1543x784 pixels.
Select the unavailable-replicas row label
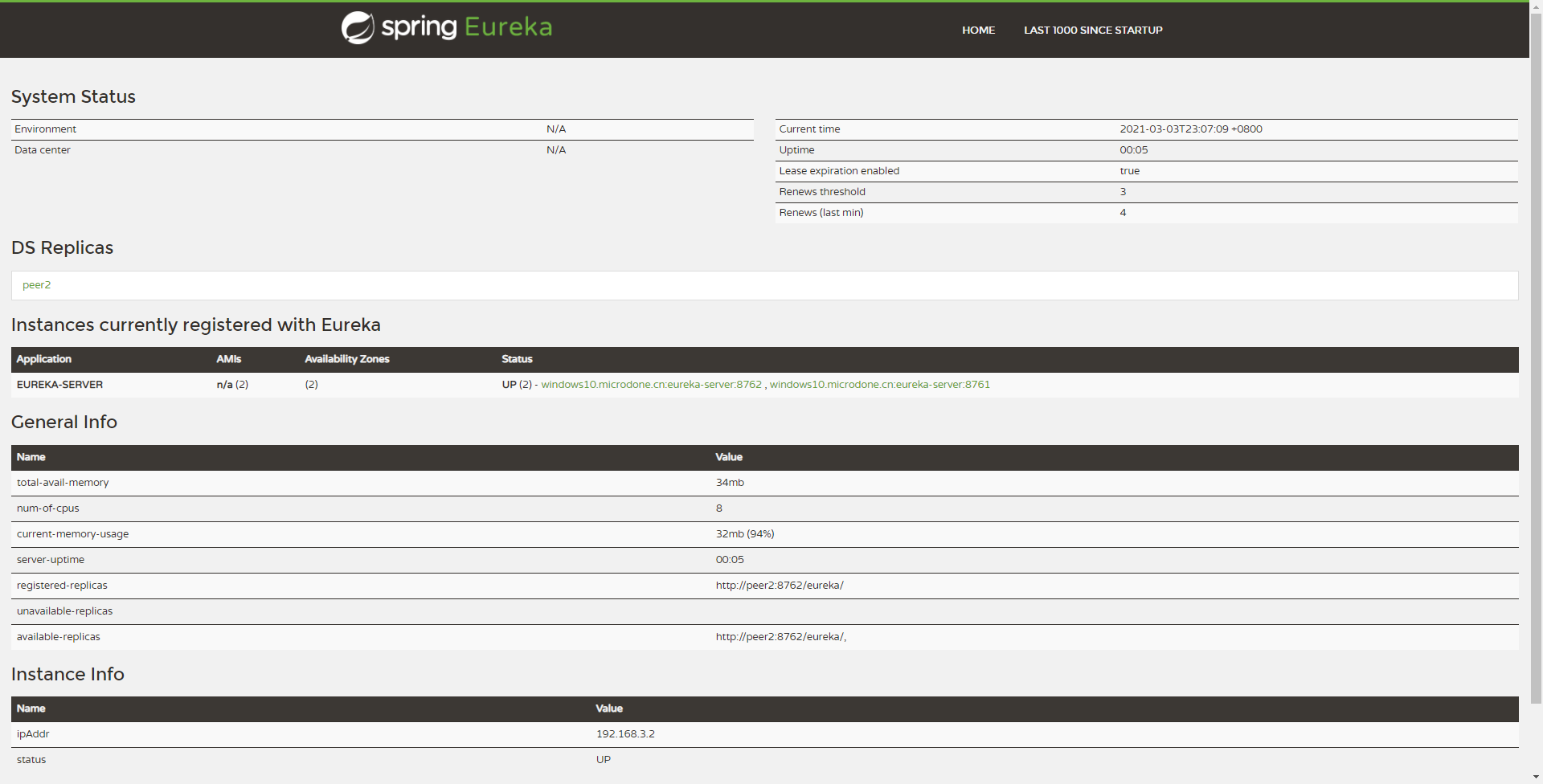click(64, 611)
